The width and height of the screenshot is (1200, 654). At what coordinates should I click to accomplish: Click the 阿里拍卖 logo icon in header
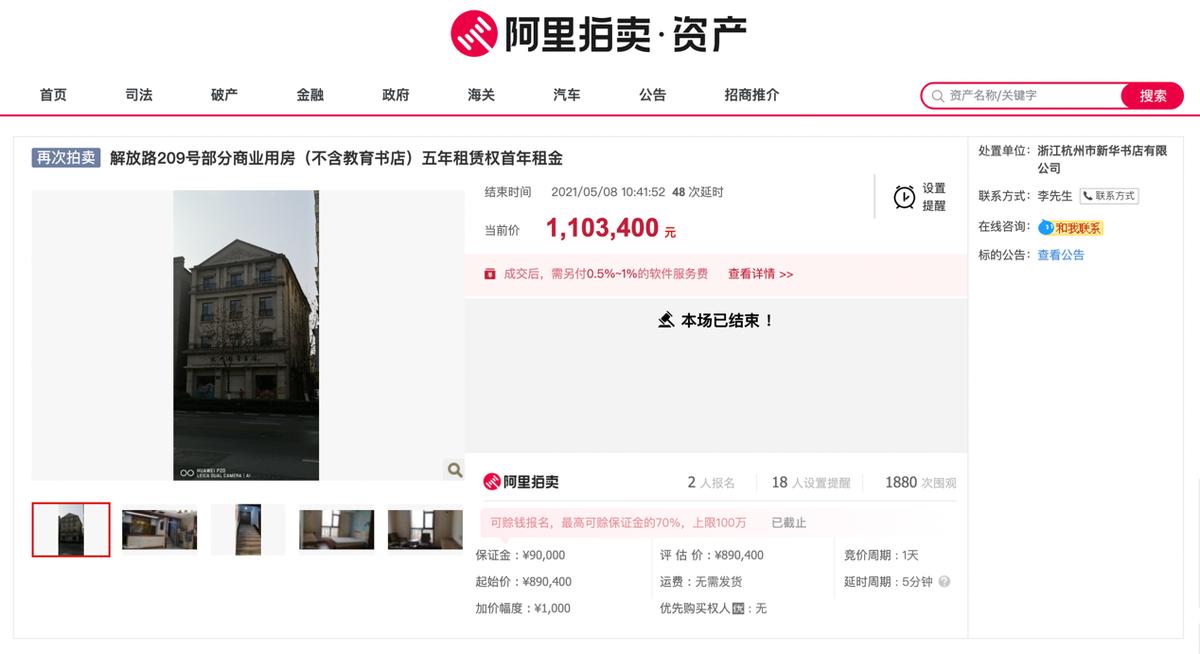click(475, 34)
